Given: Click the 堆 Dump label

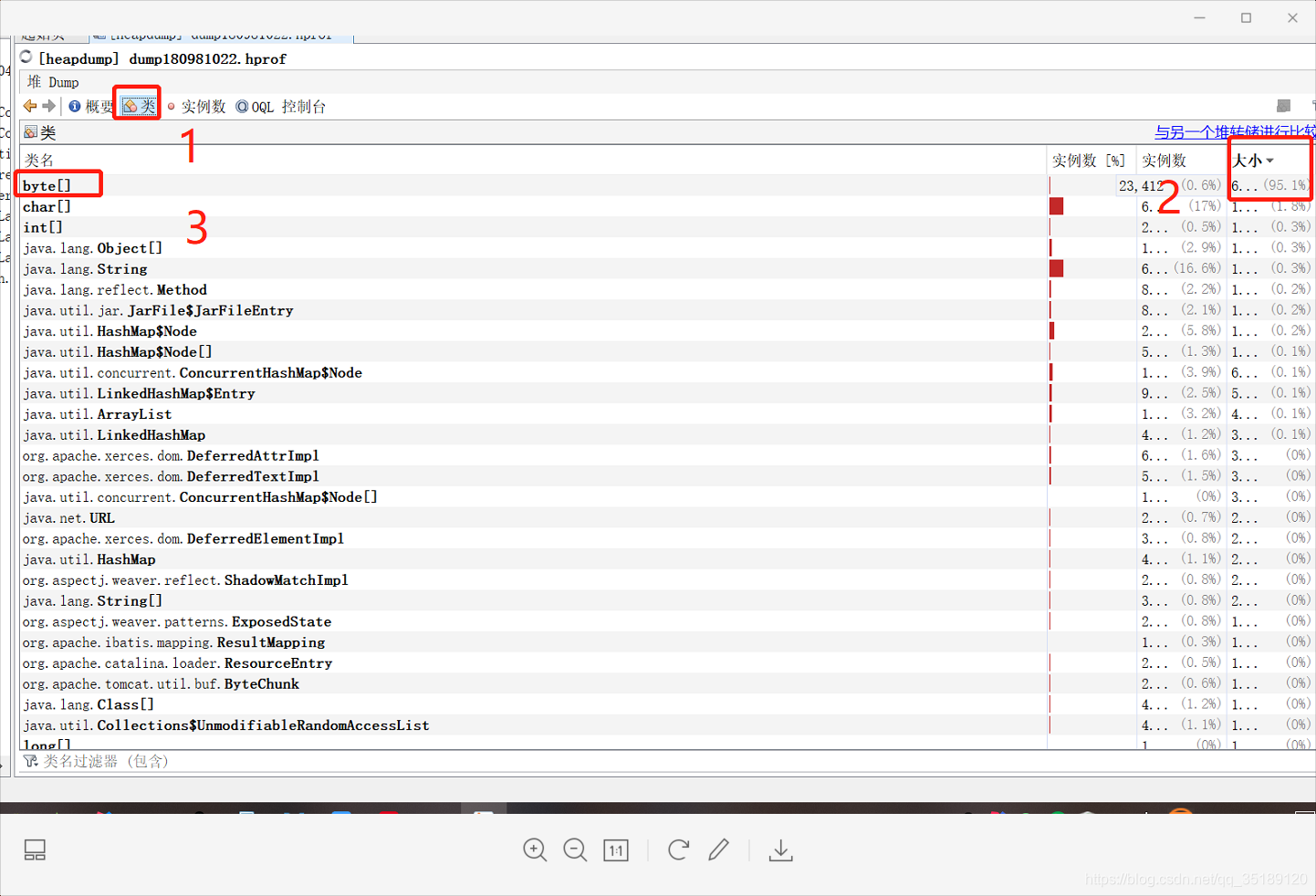Looking at the screenshot, I should [x=53, y=82].
